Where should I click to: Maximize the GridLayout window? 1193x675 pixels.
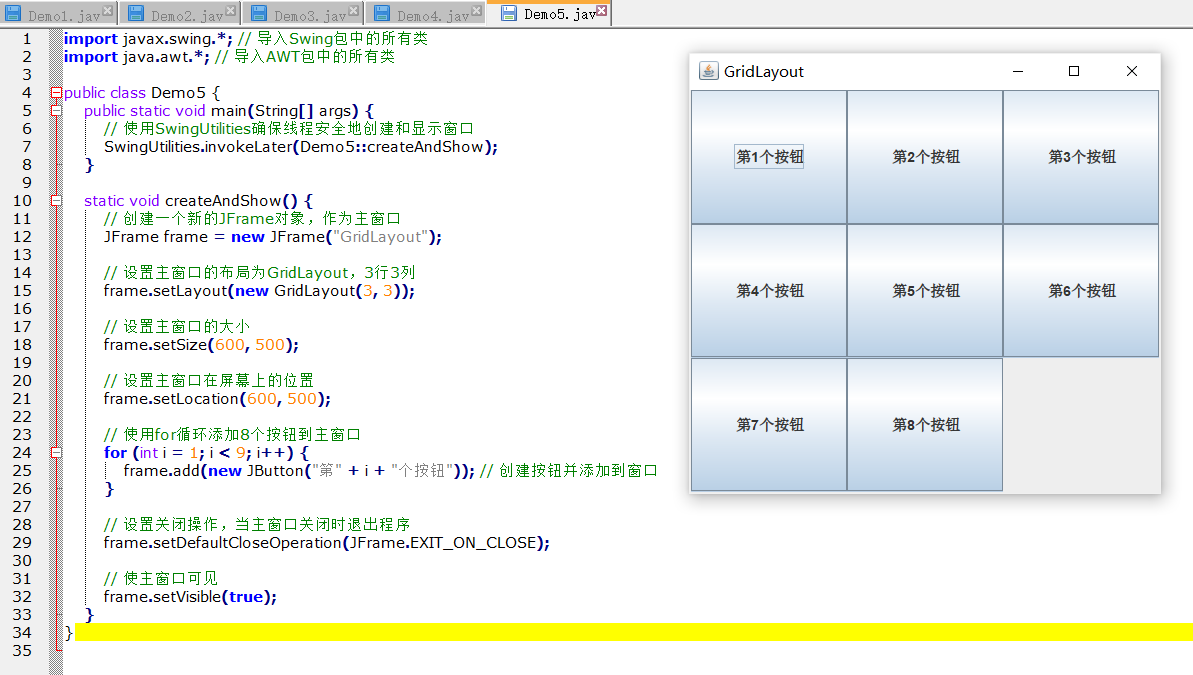coord(1074,71)
